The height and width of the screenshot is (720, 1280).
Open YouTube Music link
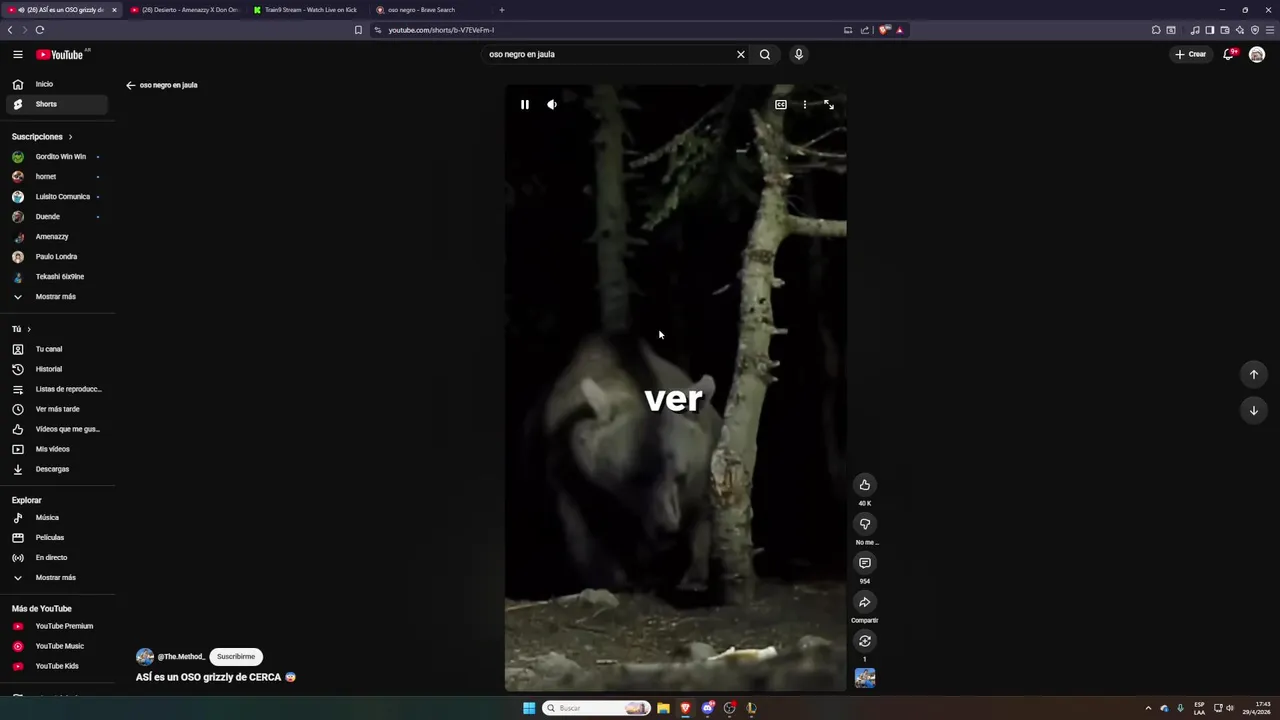coord(56,646)
